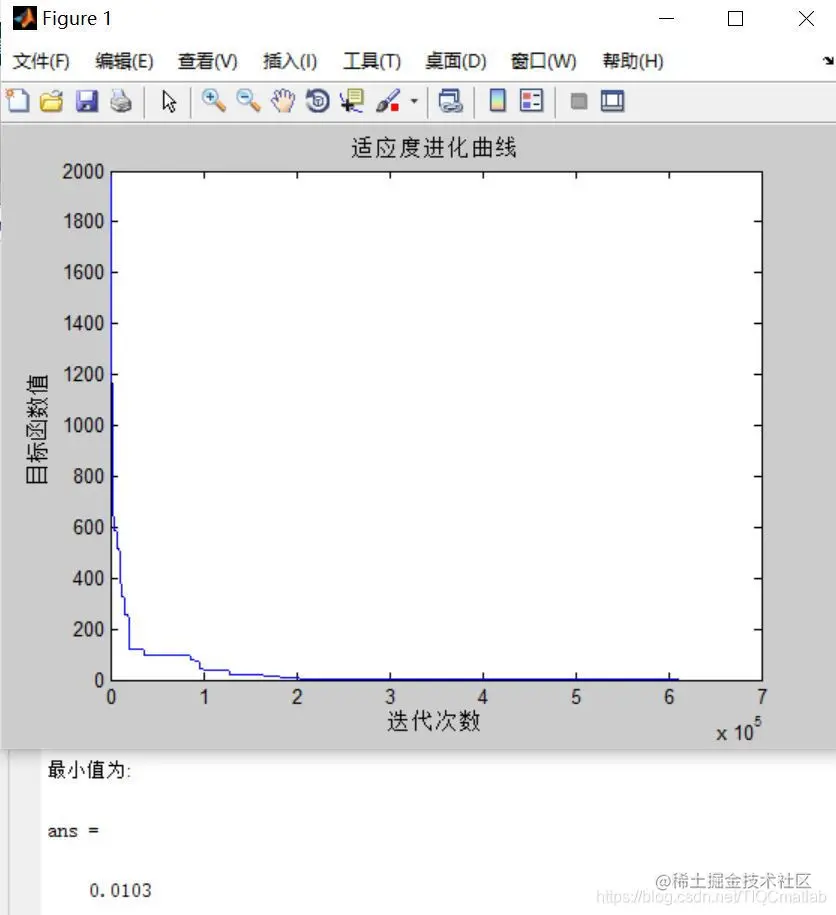Image resolution: width=836 pixels, height=915 pixels.
Task: Open the Brush tool color dropdown arrow
Action: pyautogui.click(x=414, y=102)
